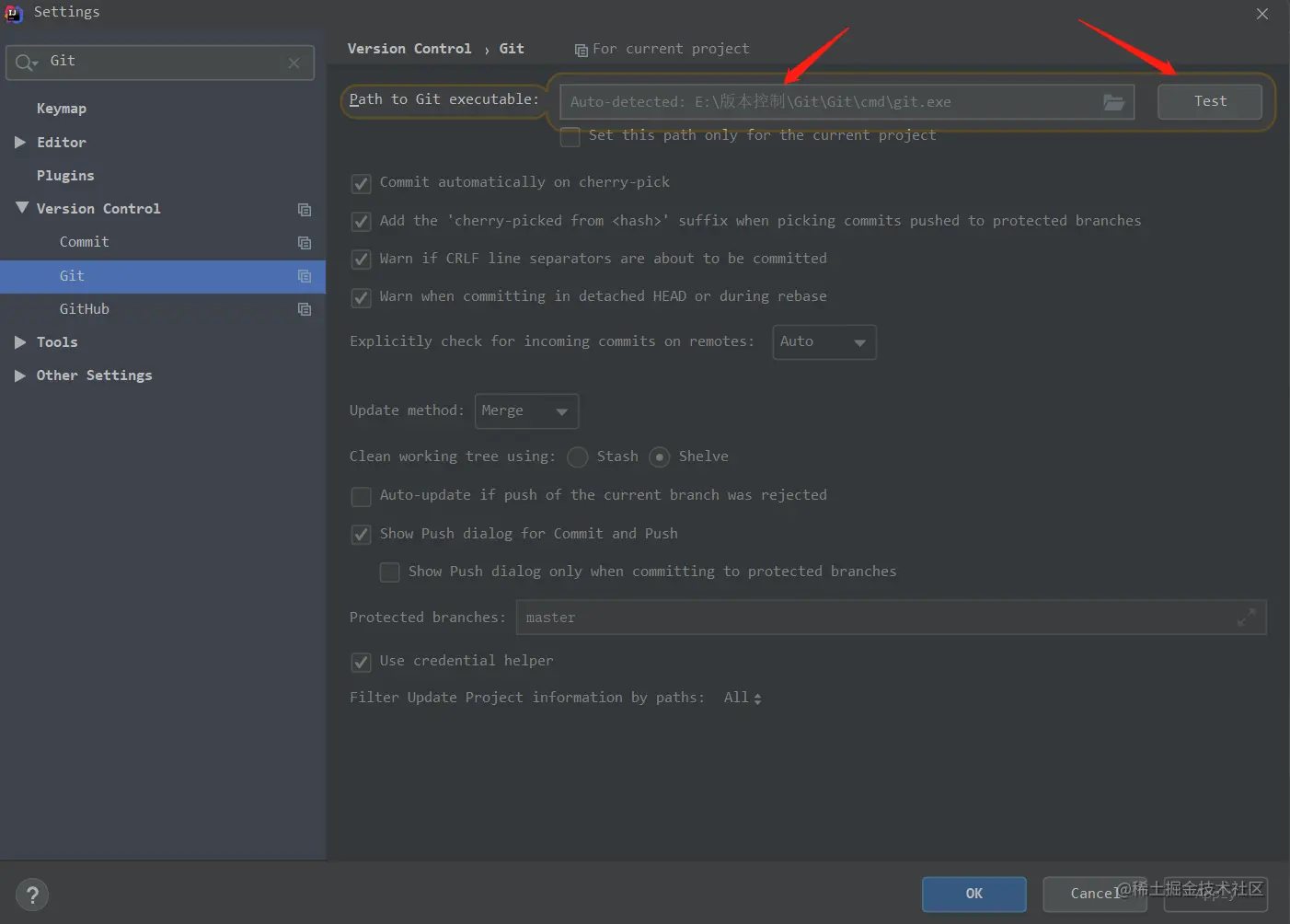Image resolution: width=1290 pixels, height=924 pixels.
Task: Expand the Editor settings node
Action: click(20, 143)
